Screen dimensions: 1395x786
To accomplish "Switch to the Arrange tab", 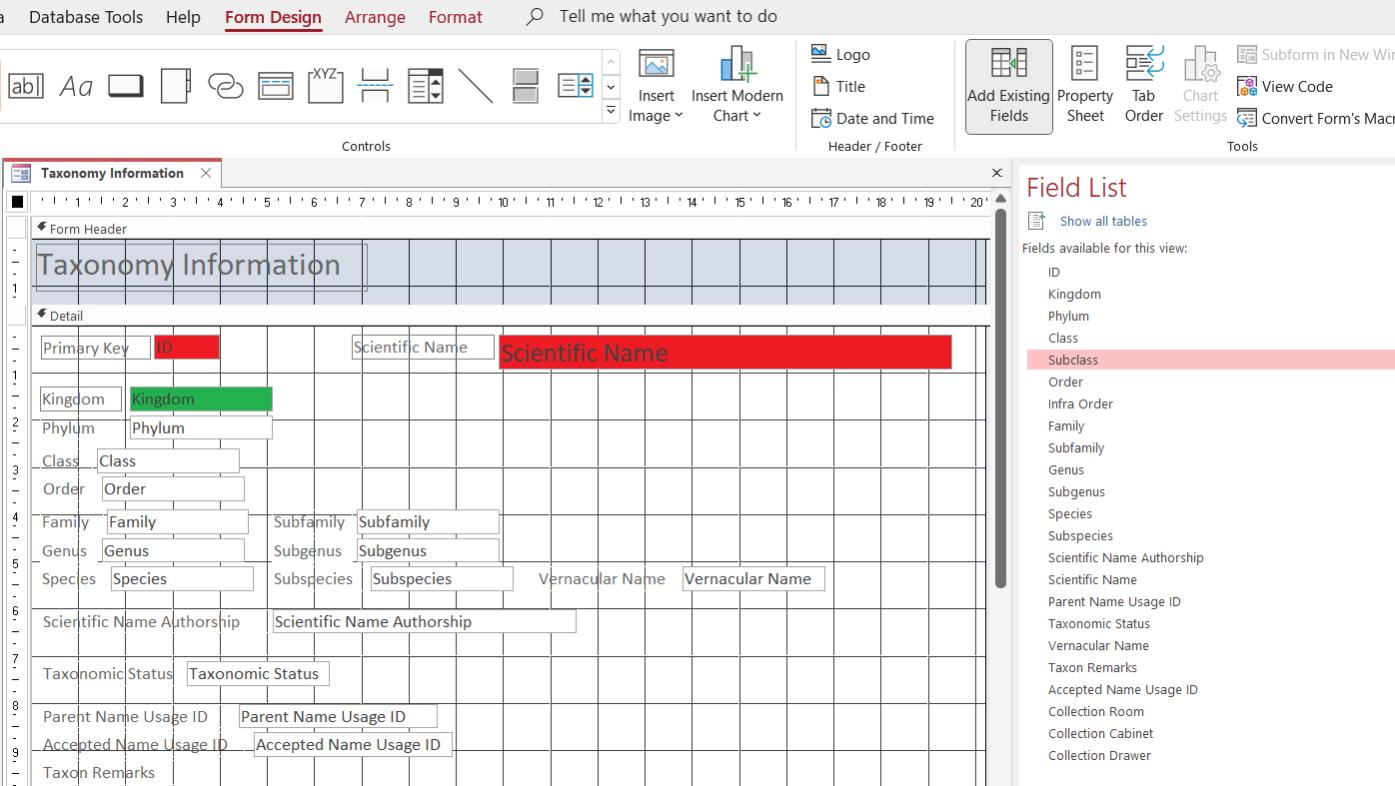I will coord(375,17).
